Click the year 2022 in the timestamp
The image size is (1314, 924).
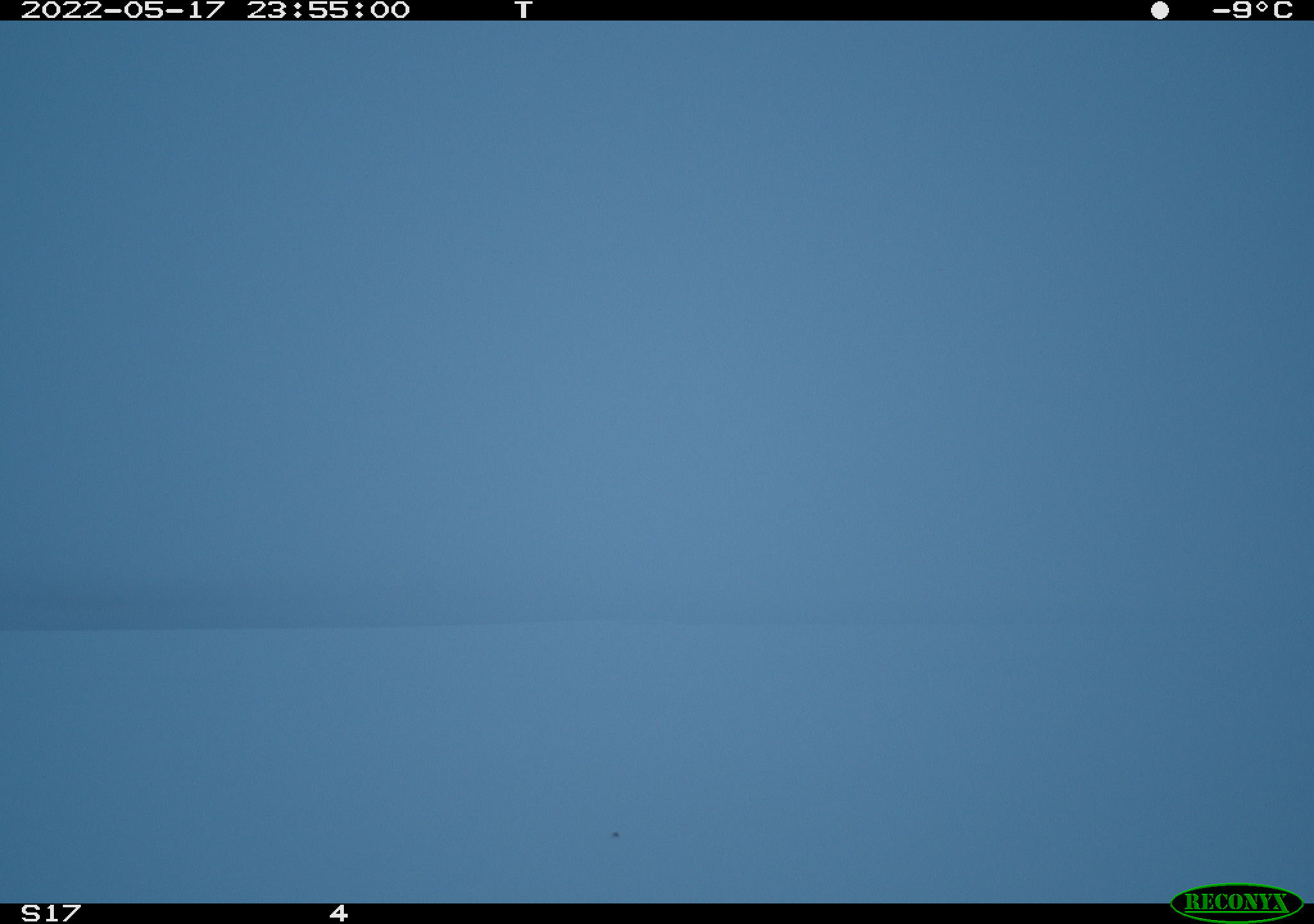(61, 10)
